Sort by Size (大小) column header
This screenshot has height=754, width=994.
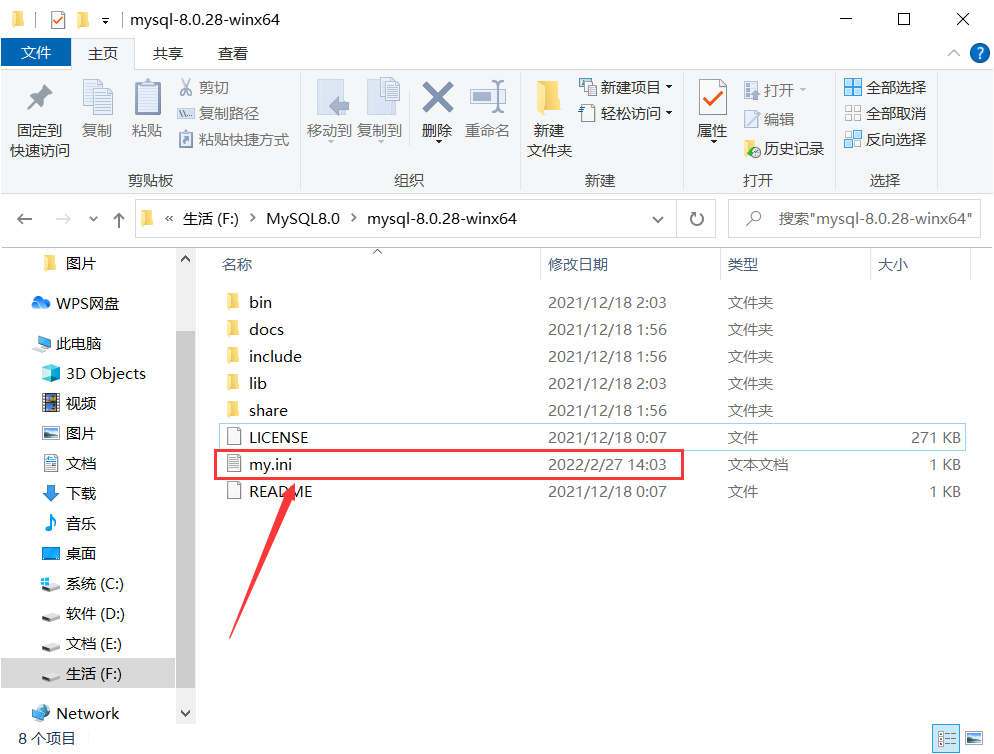point(893,264)
